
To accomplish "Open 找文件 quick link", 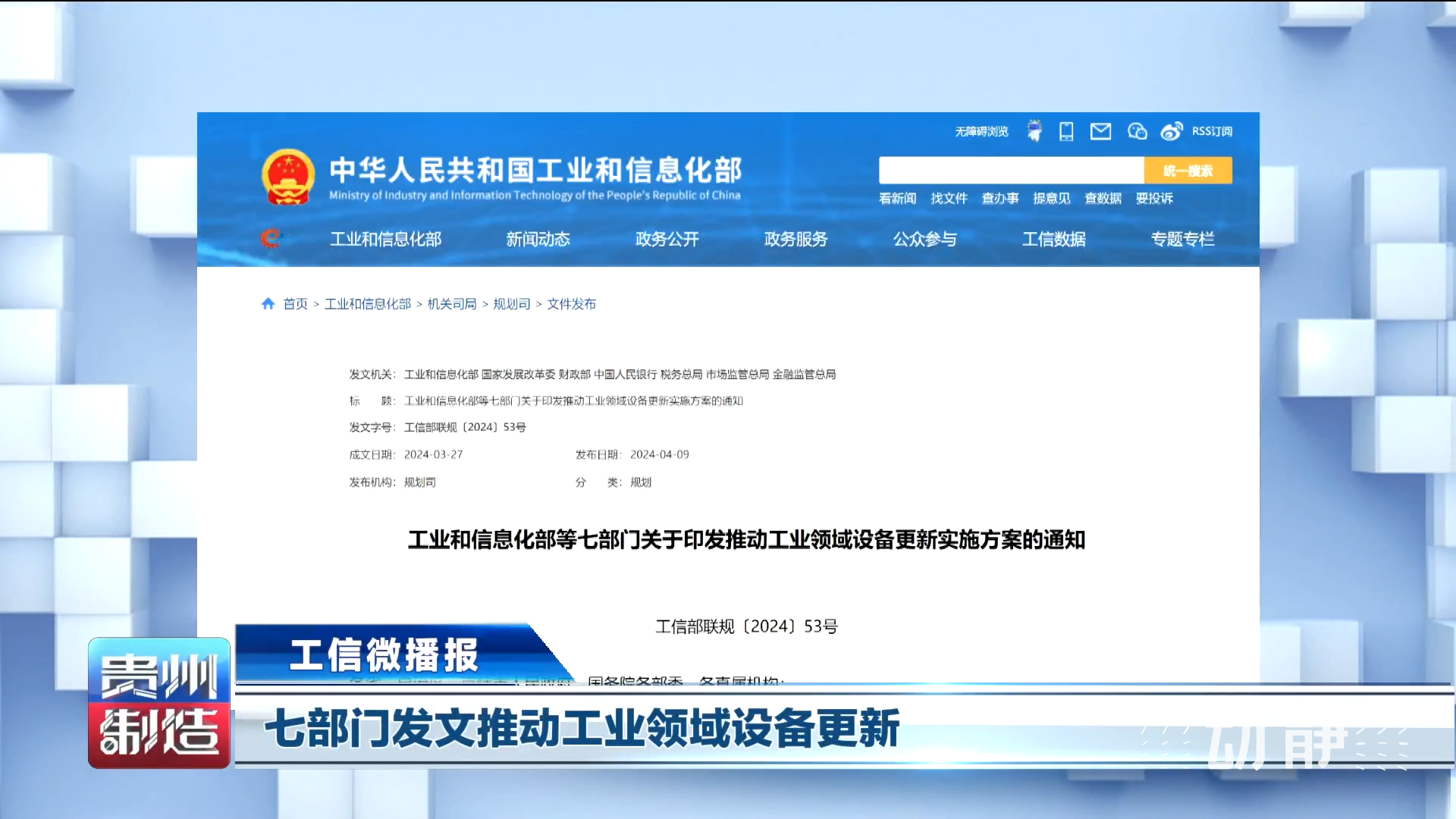I will 949,198.
